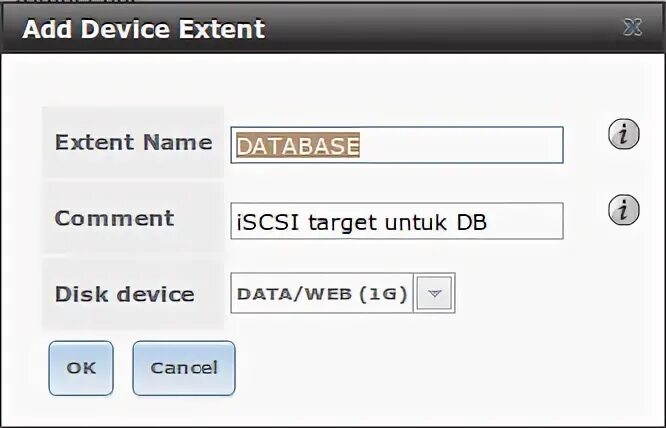The image size is (666, 428).
Task: Click the Disk device label
Action: (124, 294)
